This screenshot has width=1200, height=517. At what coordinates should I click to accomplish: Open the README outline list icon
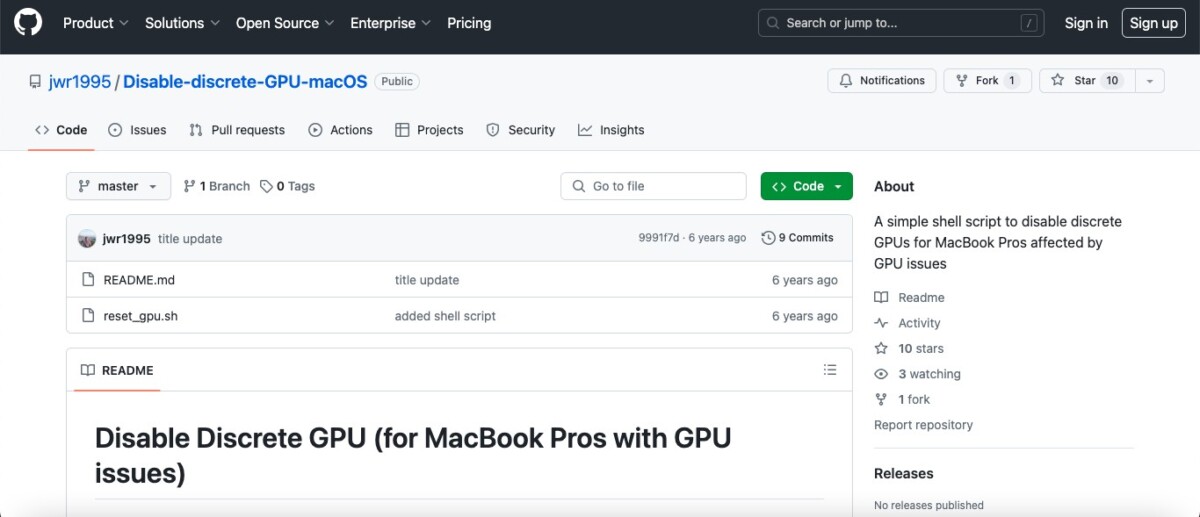[830, 370]
